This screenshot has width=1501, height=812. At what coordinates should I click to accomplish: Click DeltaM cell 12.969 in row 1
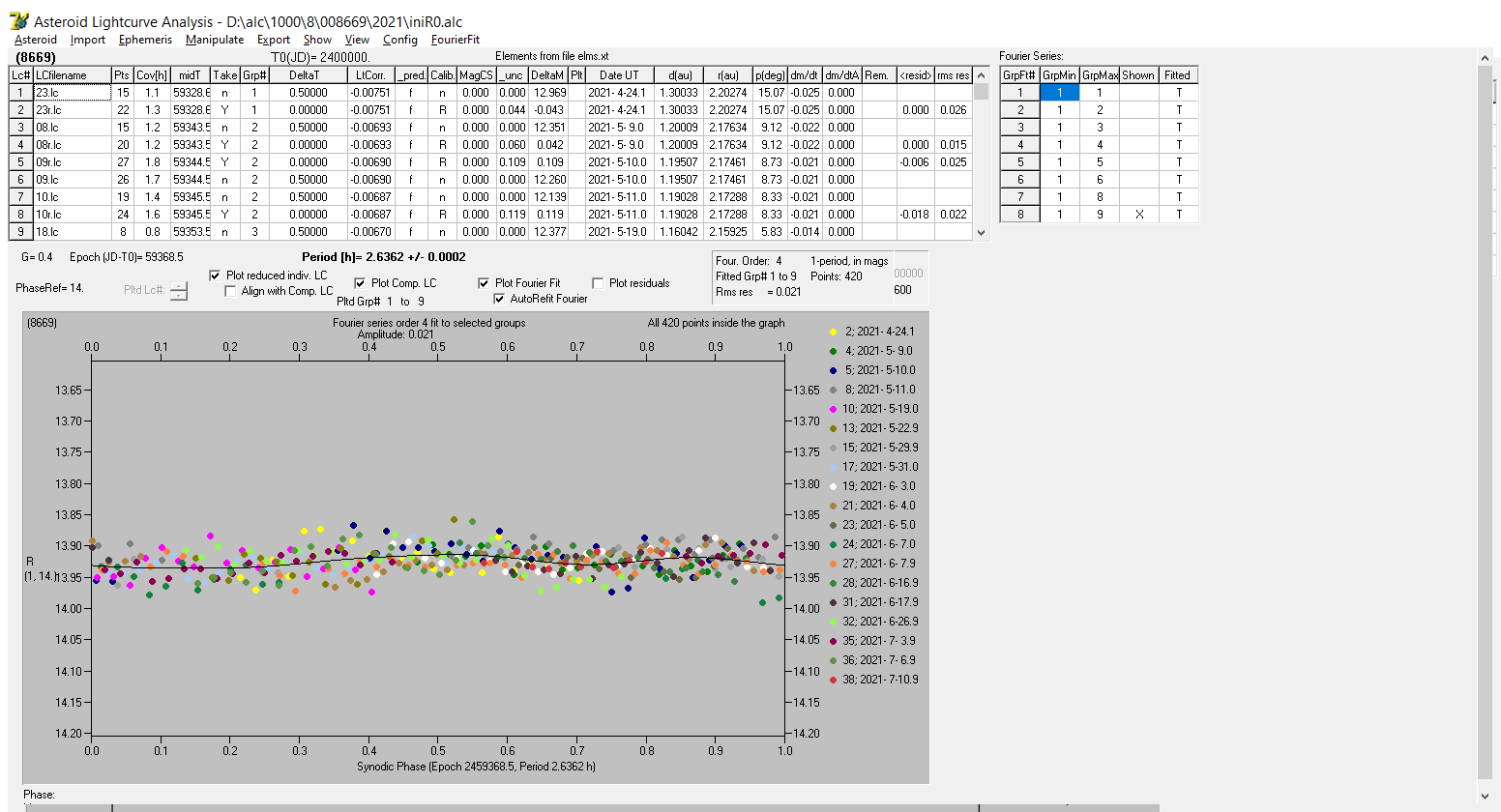pyautogui.click(x=547, y=93)
